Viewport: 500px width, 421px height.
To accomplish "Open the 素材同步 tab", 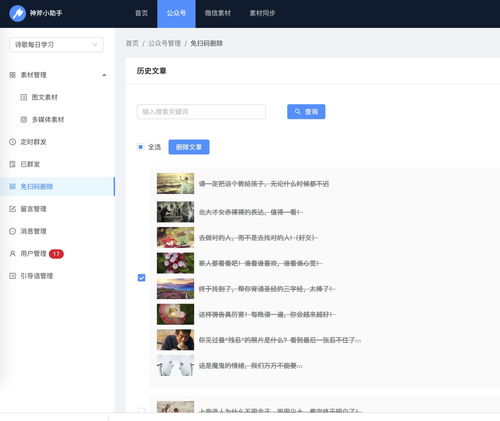I will click(x=262, y=13).
